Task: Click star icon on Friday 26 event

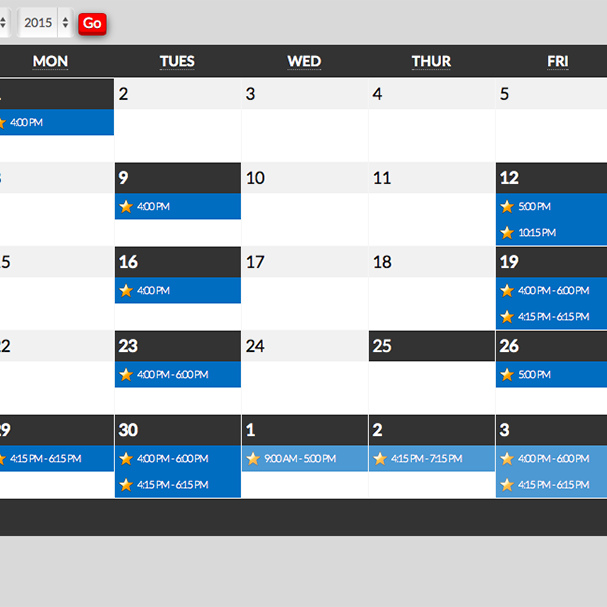Action: tap(506, 375)
